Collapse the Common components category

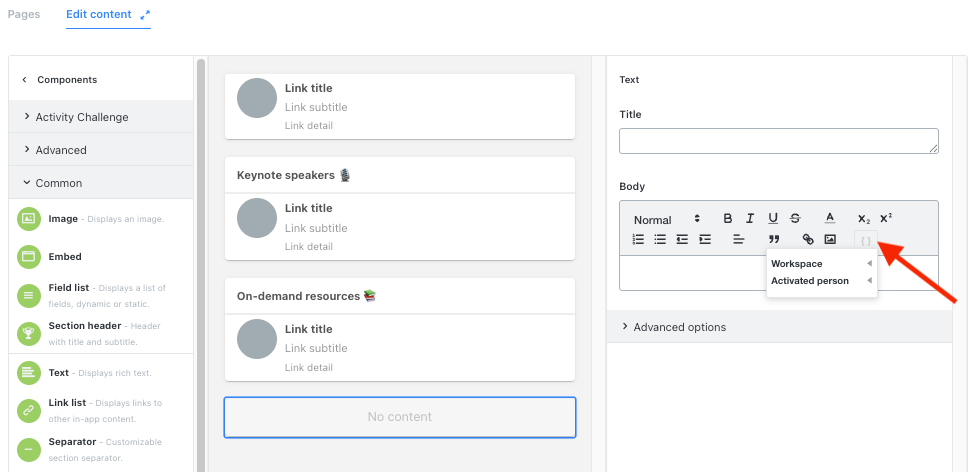[x=101, y=183]
